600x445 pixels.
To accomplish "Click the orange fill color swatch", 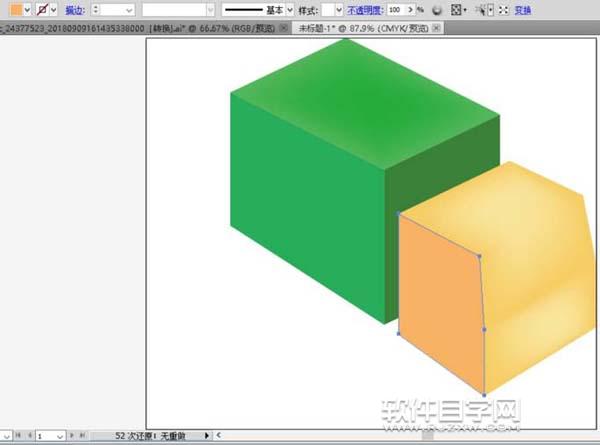I will pyautogui.click(x=16, y=10).
